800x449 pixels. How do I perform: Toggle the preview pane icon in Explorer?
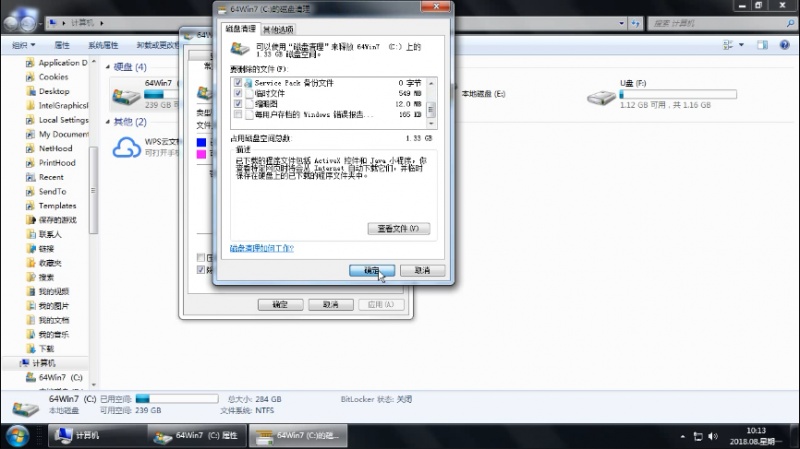(x=762, y=45)
